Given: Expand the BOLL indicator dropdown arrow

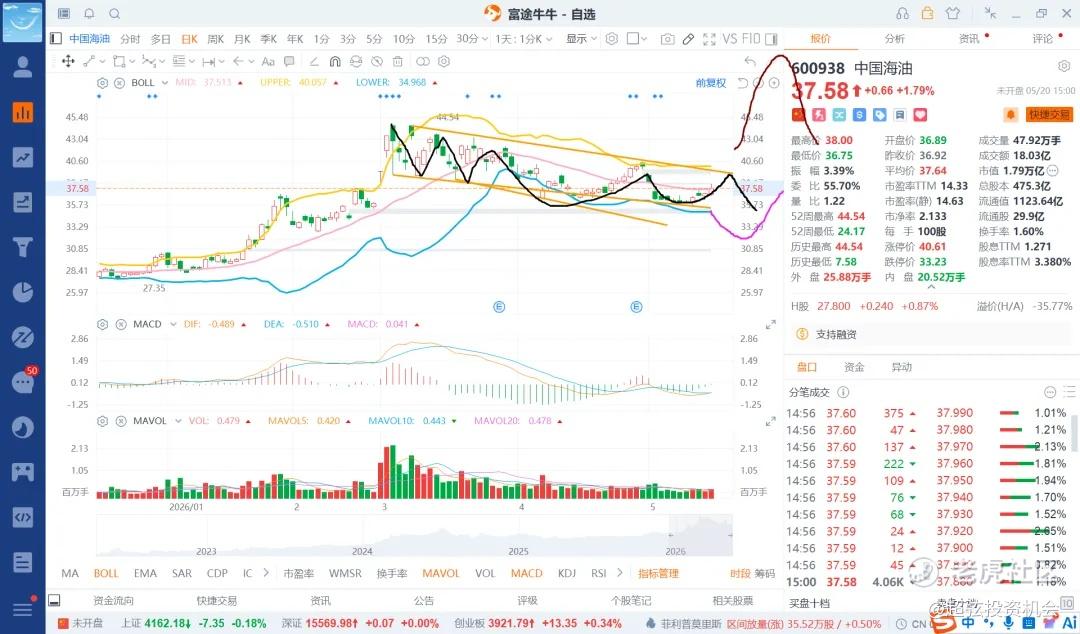Looking at the screenshot, I should click(x=165, y=83).
